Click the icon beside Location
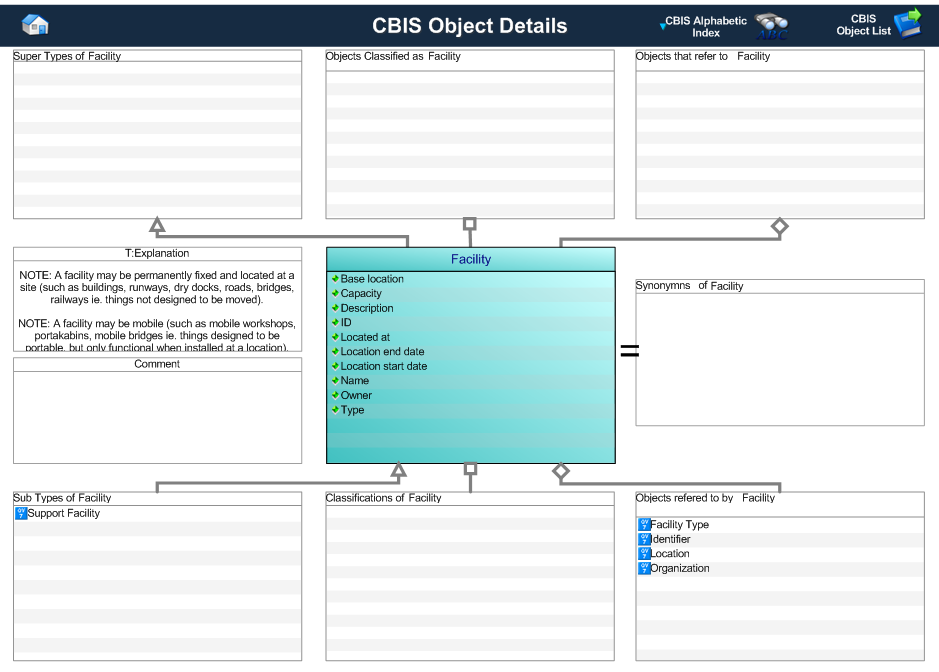 pyautogui.click(x=644, y=553)
